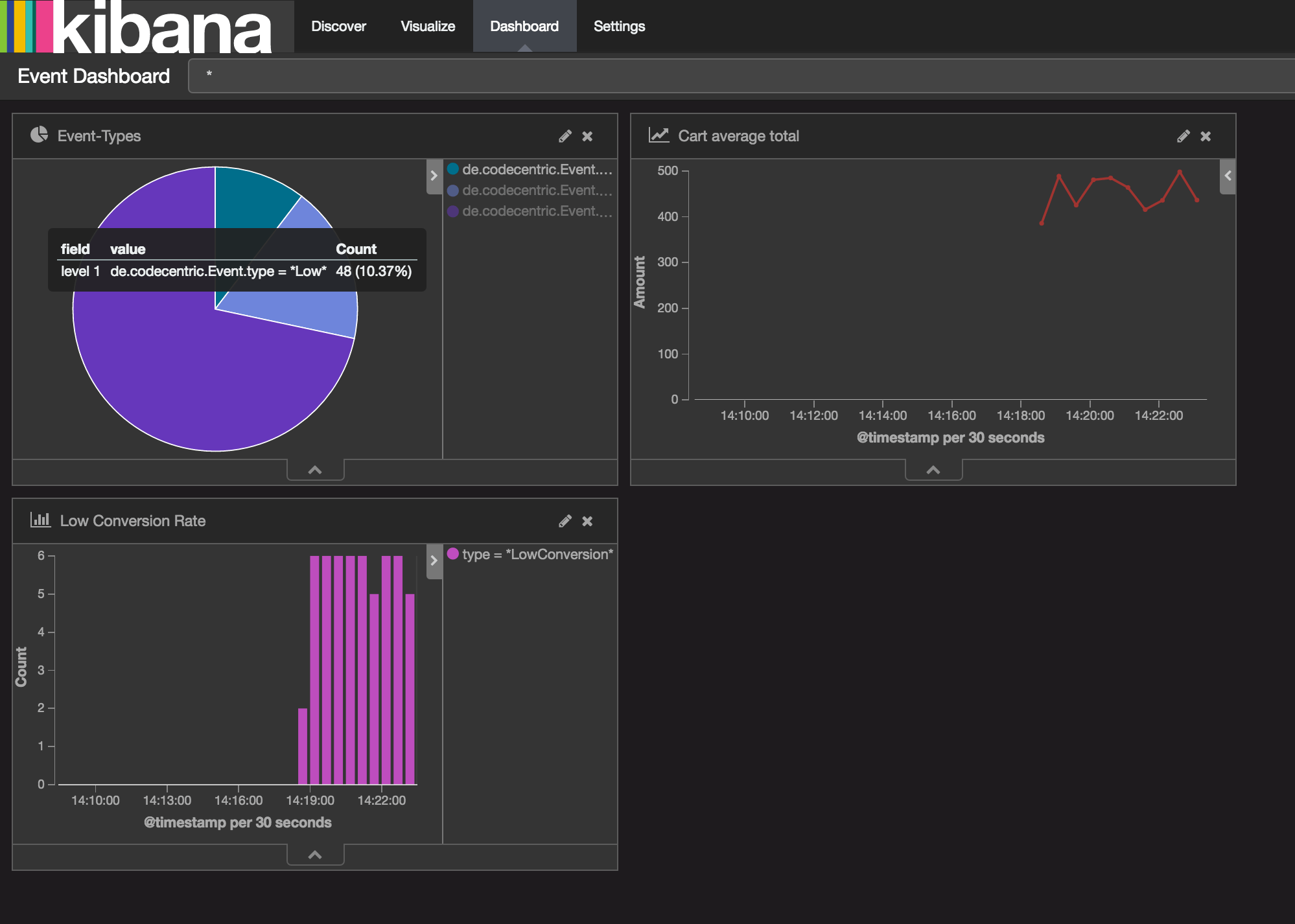This screenshot has width=1295, height=924.
Task: Edit the Low Conversion Rate panel
Action: pyautogui.click(x=565, y=521)
